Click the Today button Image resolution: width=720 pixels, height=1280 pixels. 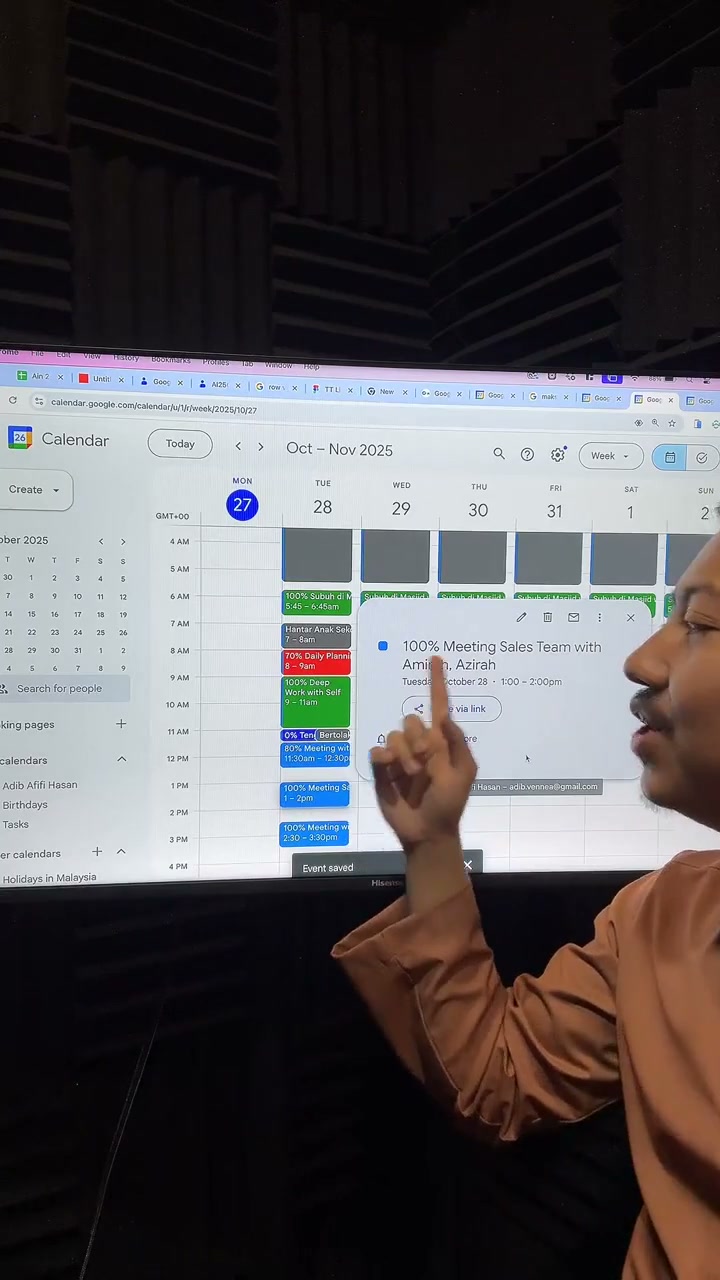tap(180, 444)
